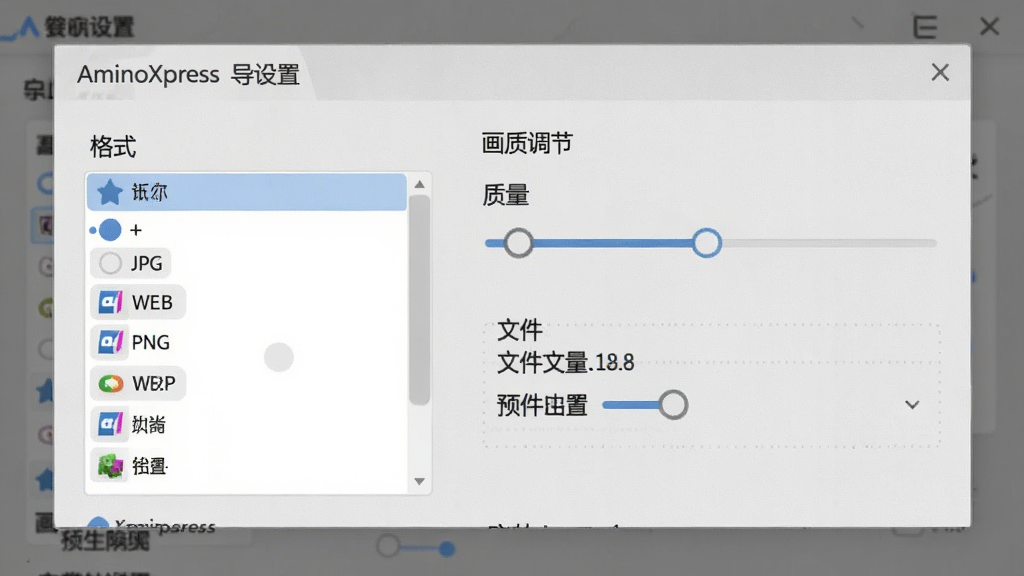This screenshot has height=576, width=1024.
Task: Click the 文件文量.18.8 text
Action: pos(566,362)
